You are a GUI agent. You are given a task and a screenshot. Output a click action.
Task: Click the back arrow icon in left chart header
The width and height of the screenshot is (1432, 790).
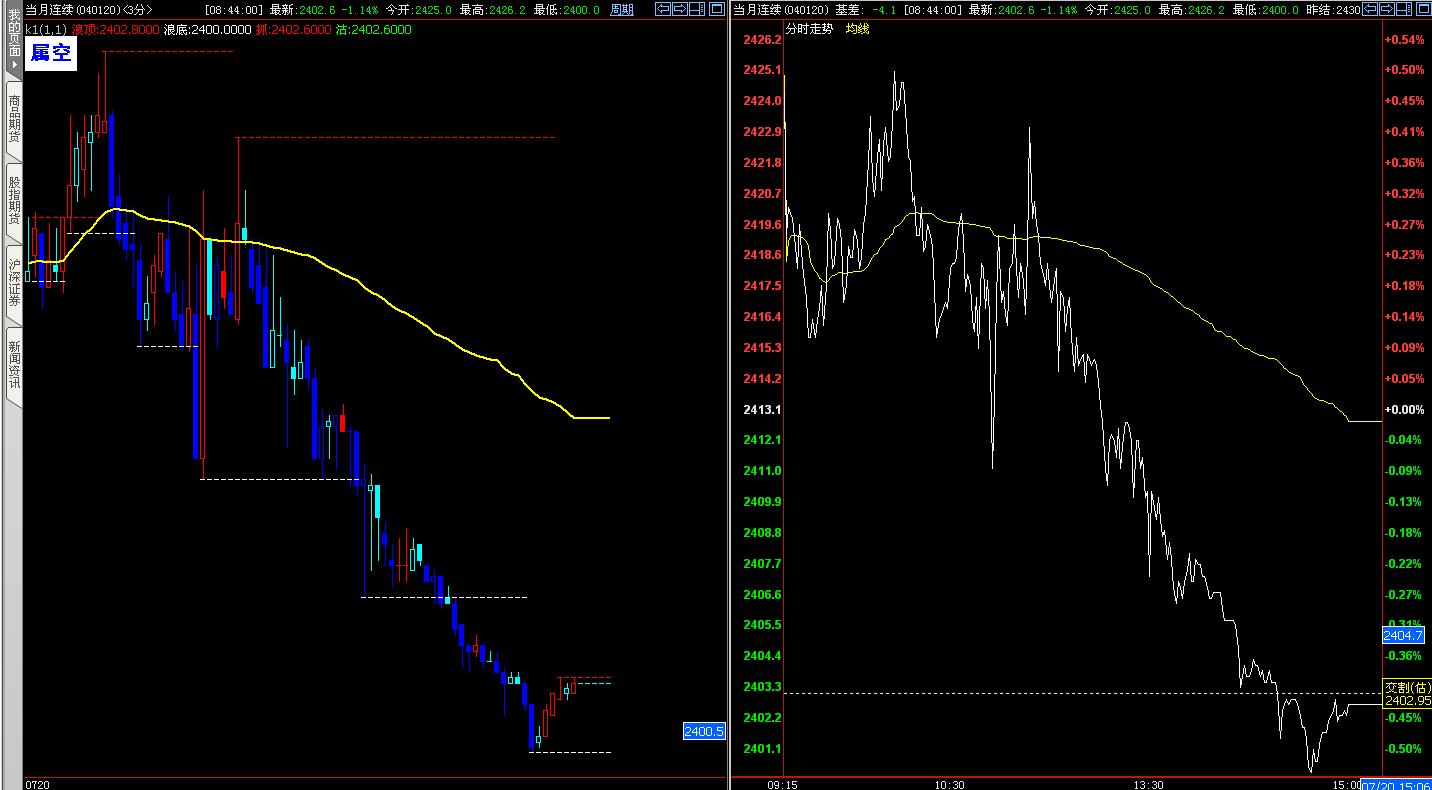[x=663, y=9]
